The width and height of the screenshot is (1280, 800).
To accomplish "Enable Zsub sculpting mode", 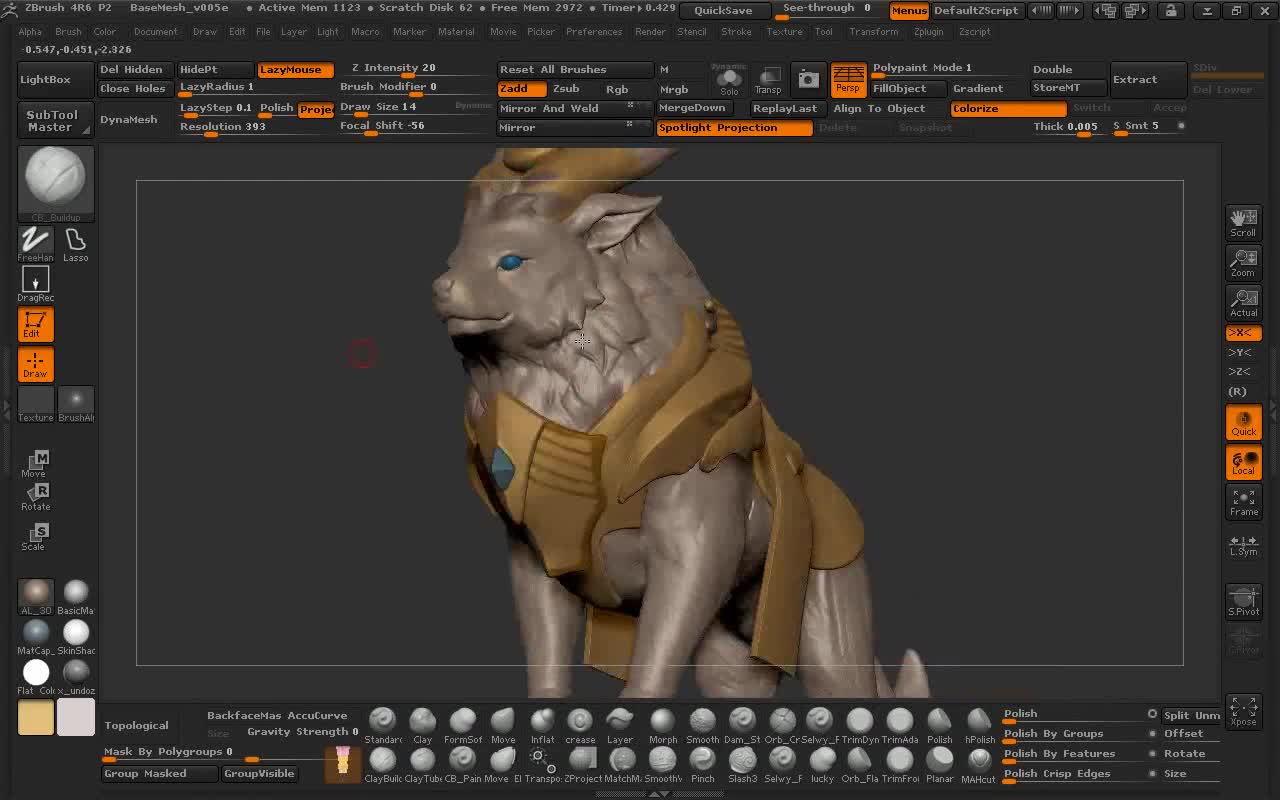I will click(566, 89).
